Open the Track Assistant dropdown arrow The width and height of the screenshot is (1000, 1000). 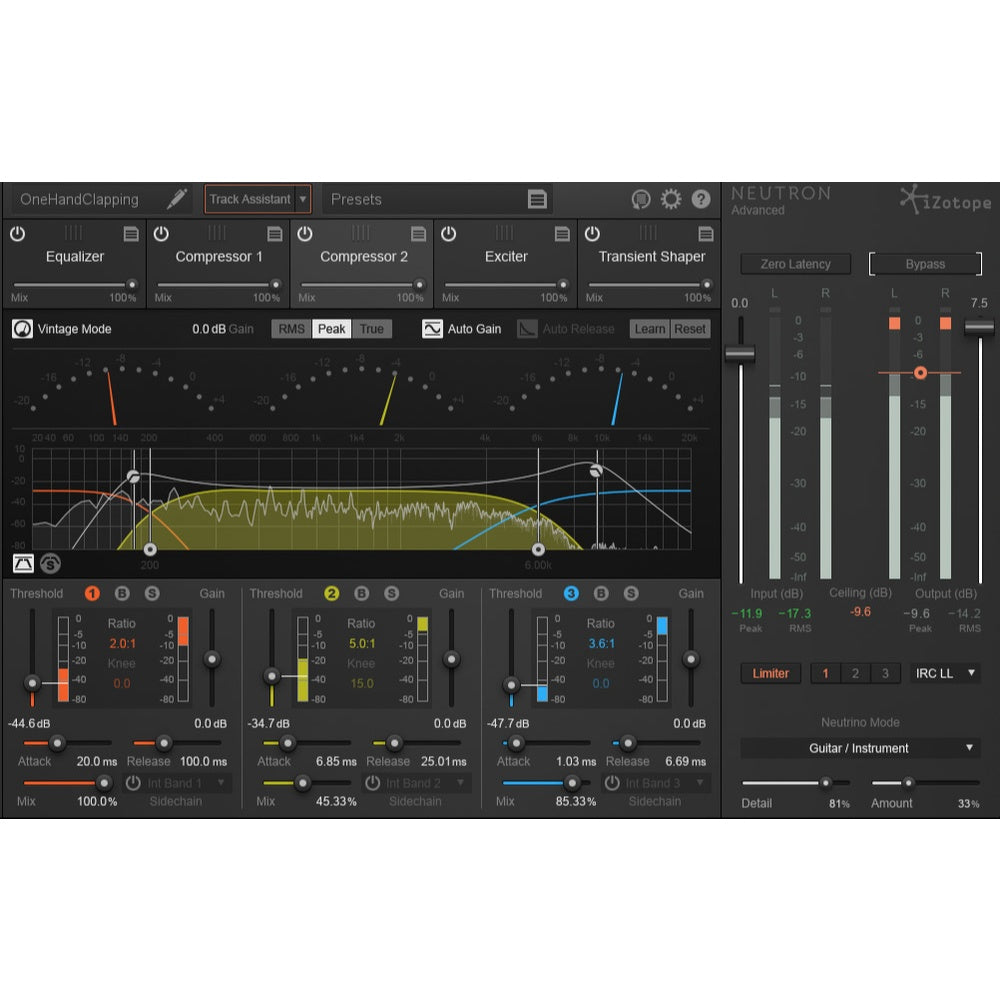click(x=303, y=199)
